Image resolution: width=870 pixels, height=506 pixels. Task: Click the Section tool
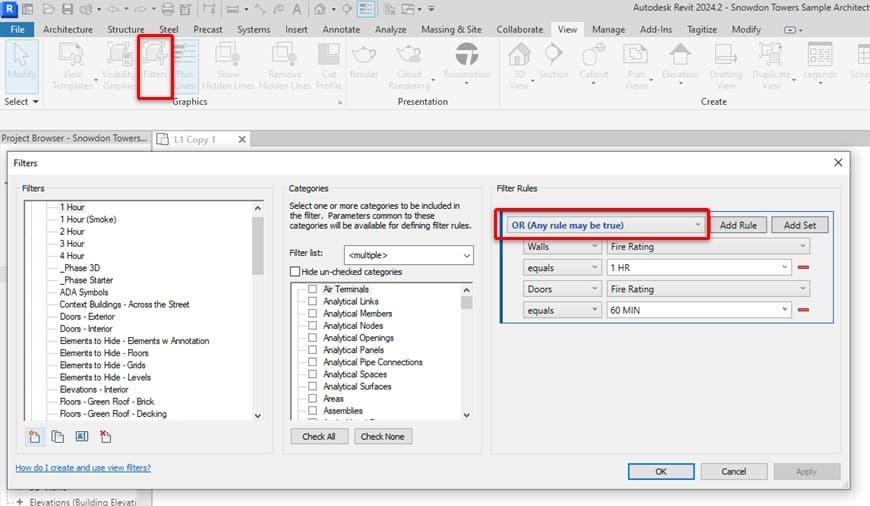click(553, 62)
